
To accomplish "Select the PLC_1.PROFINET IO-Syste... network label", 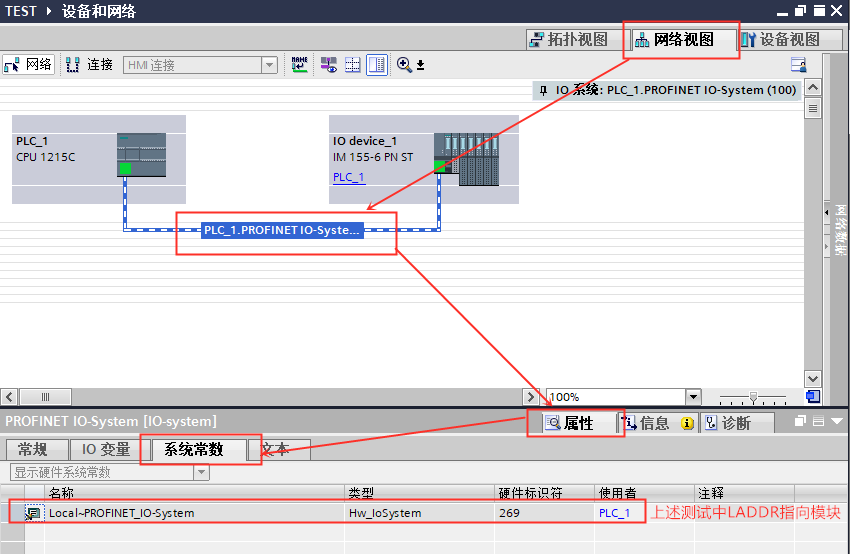I will [x=282, y=230].
